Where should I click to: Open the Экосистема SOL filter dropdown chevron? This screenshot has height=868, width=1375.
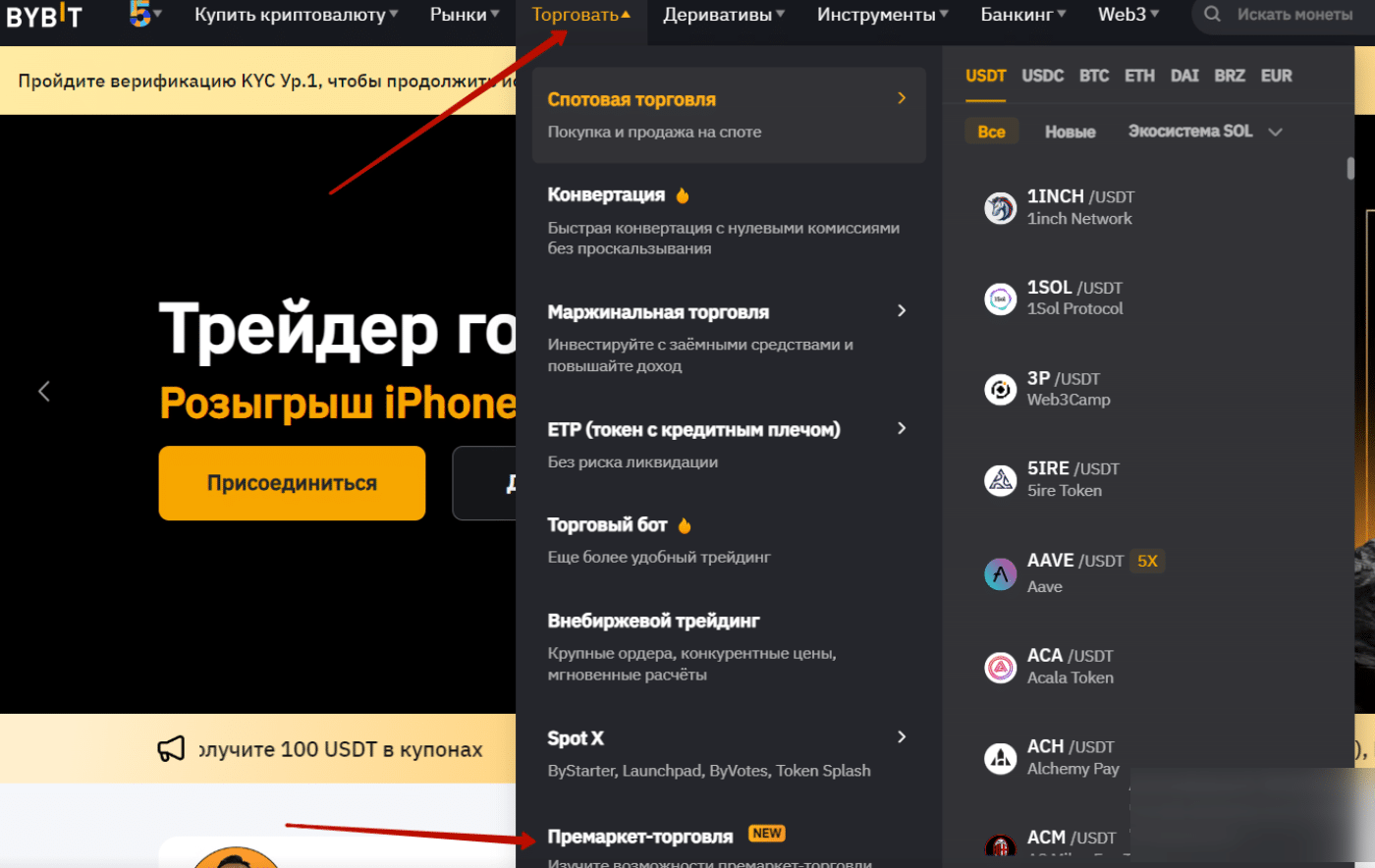1275,132
